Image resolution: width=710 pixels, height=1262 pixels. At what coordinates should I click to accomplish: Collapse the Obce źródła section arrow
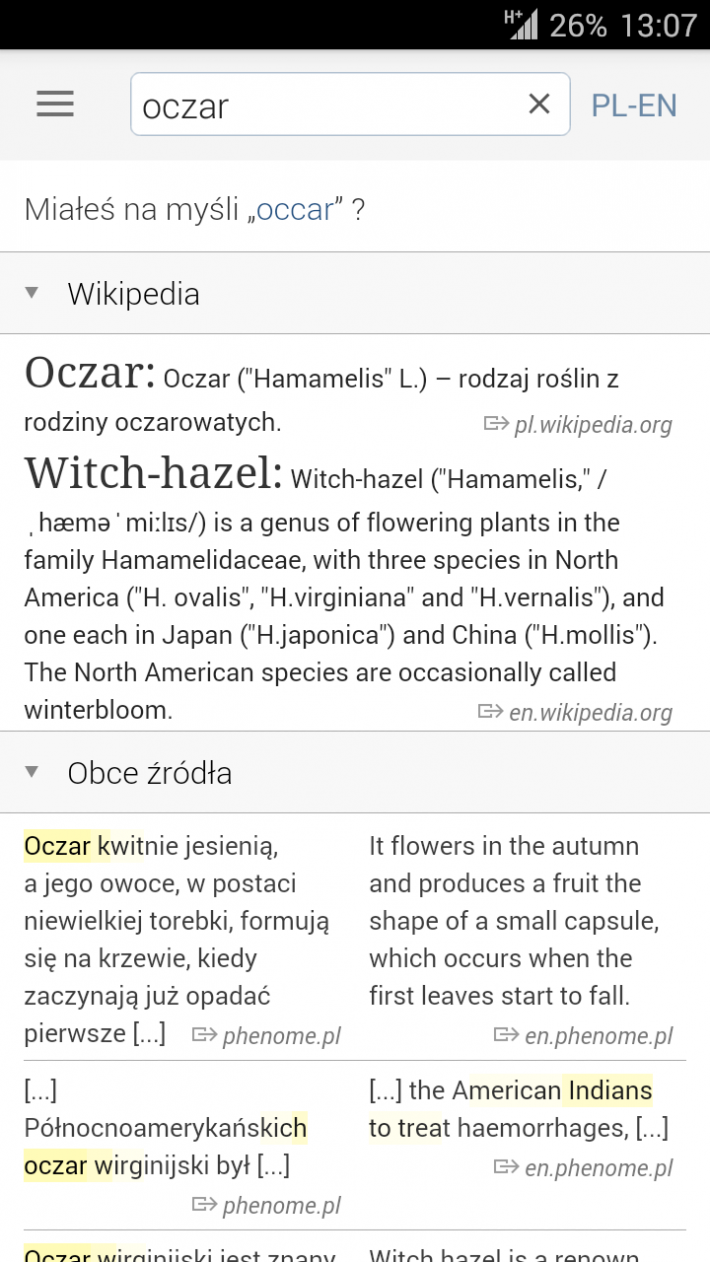click(32, 772)
